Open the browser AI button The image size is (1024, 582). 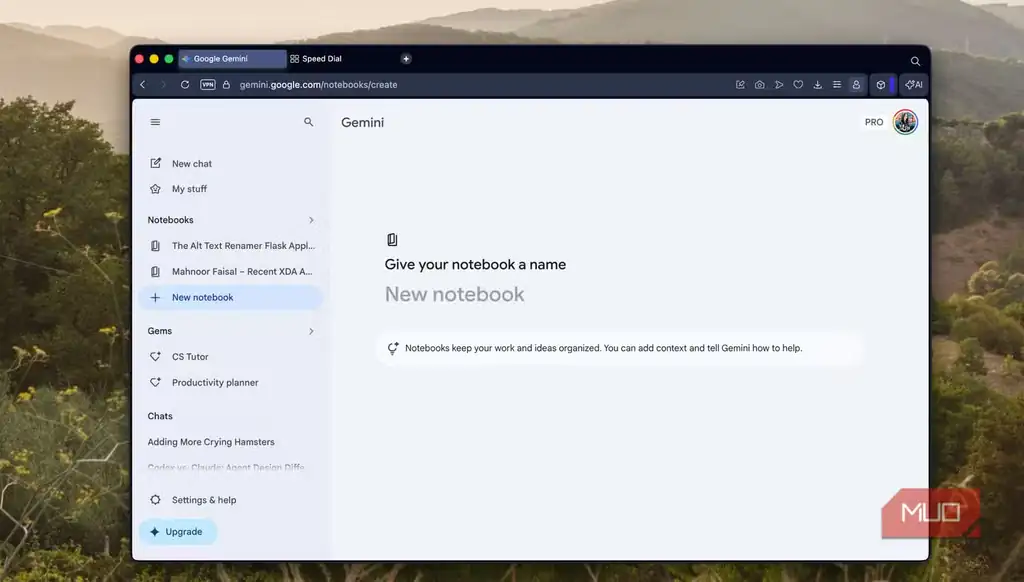914,84
